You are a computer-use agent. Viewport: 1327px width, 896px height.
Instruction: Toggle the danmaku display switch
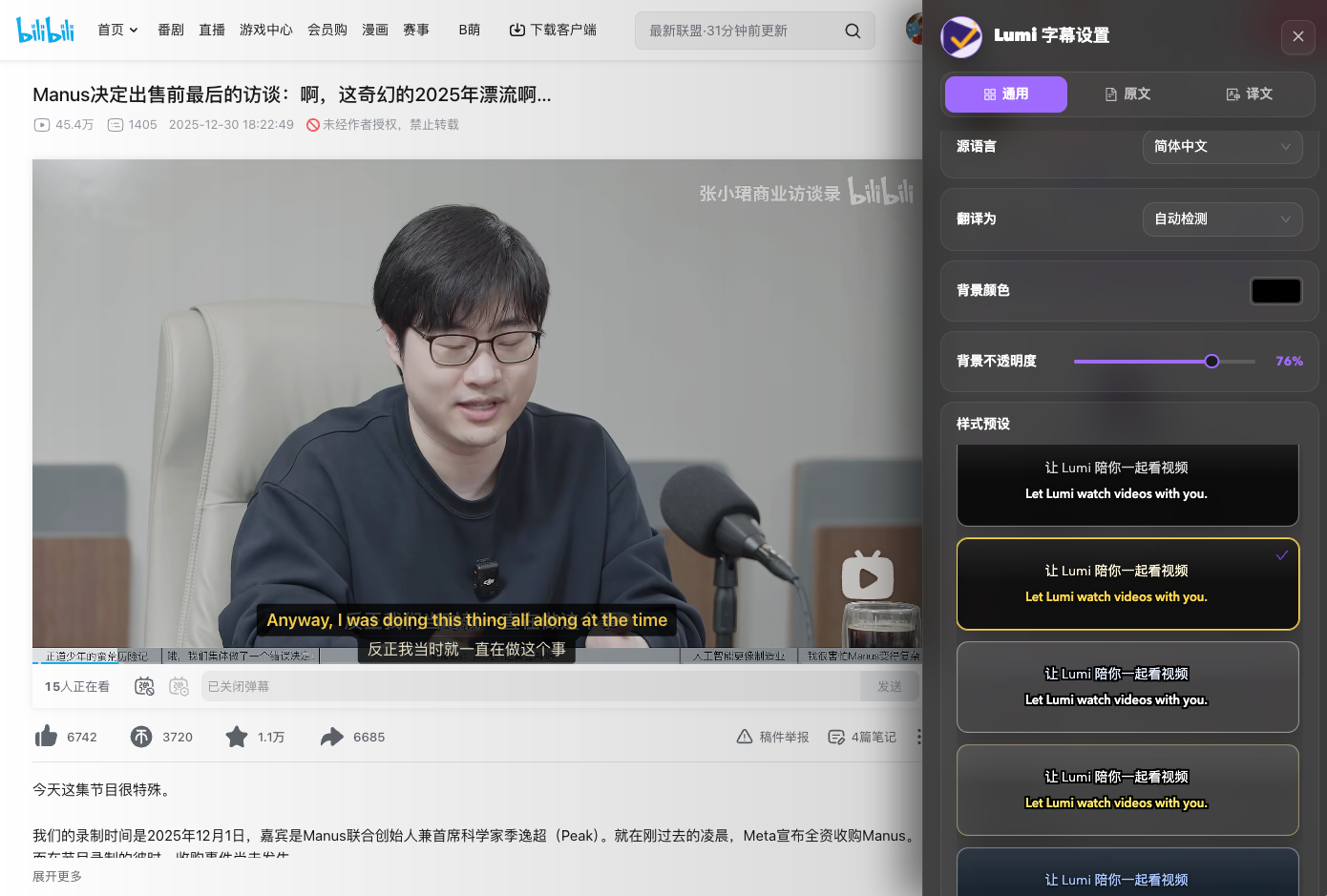(144, 686)
